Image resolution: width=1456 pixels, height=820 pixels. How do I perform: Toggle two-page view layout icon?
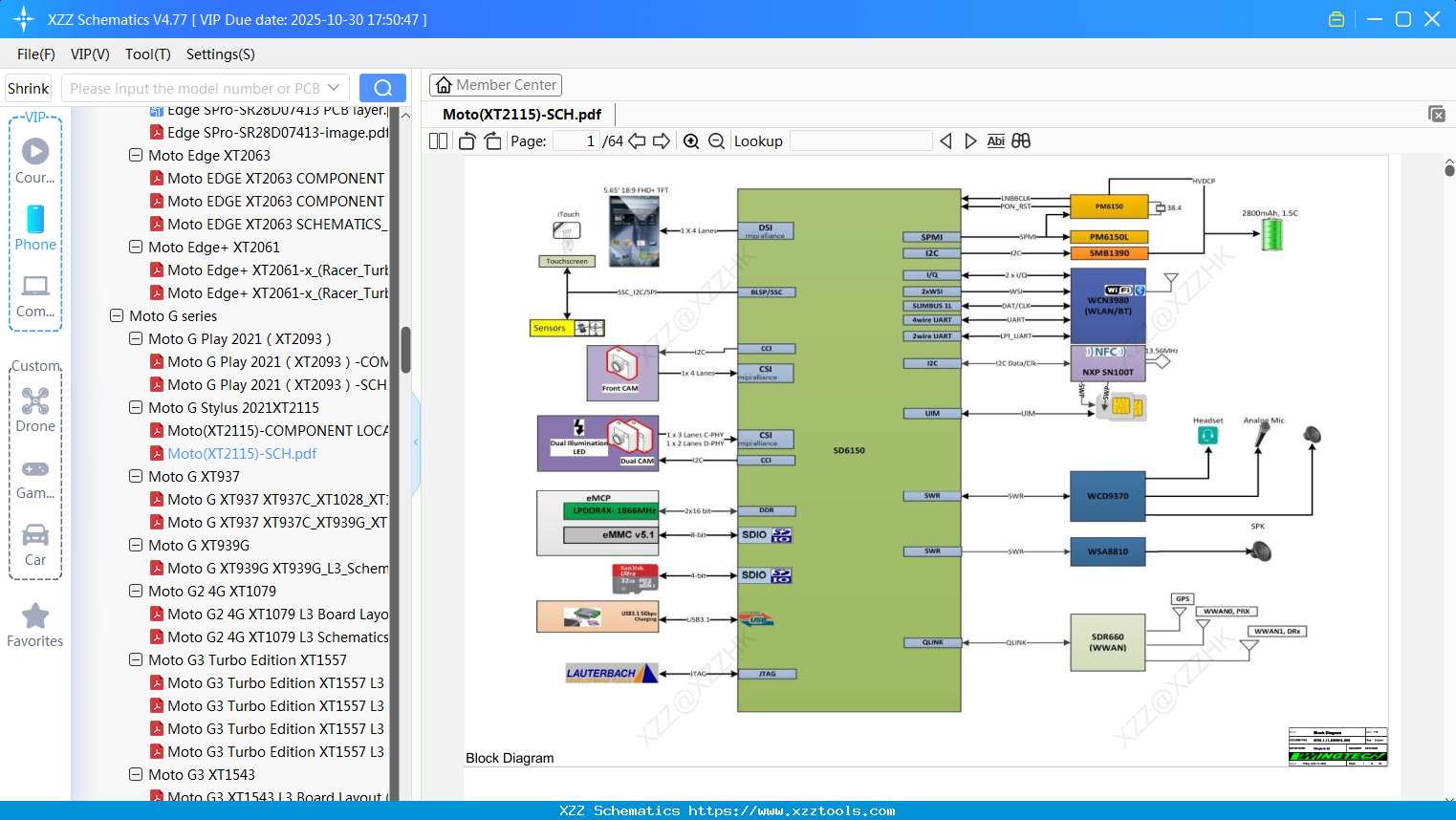[438, 141]
